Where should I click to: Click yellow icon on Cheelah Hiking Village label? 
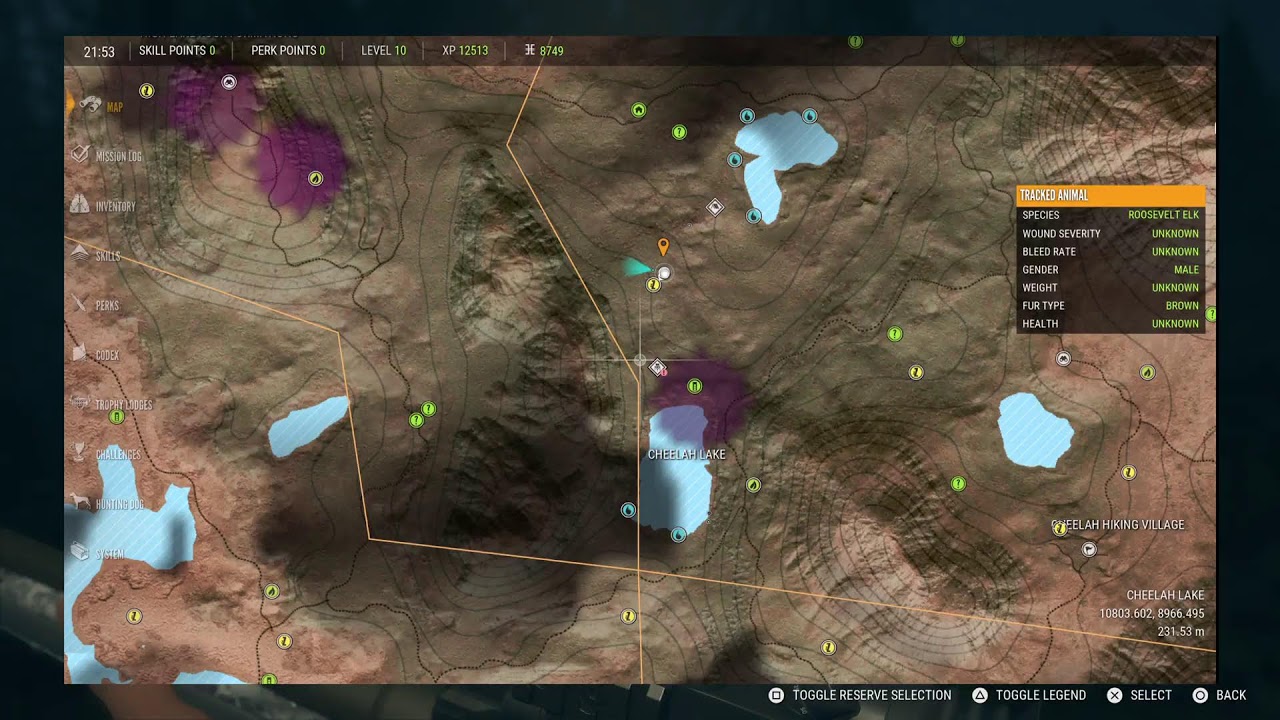pos(1060,529)
